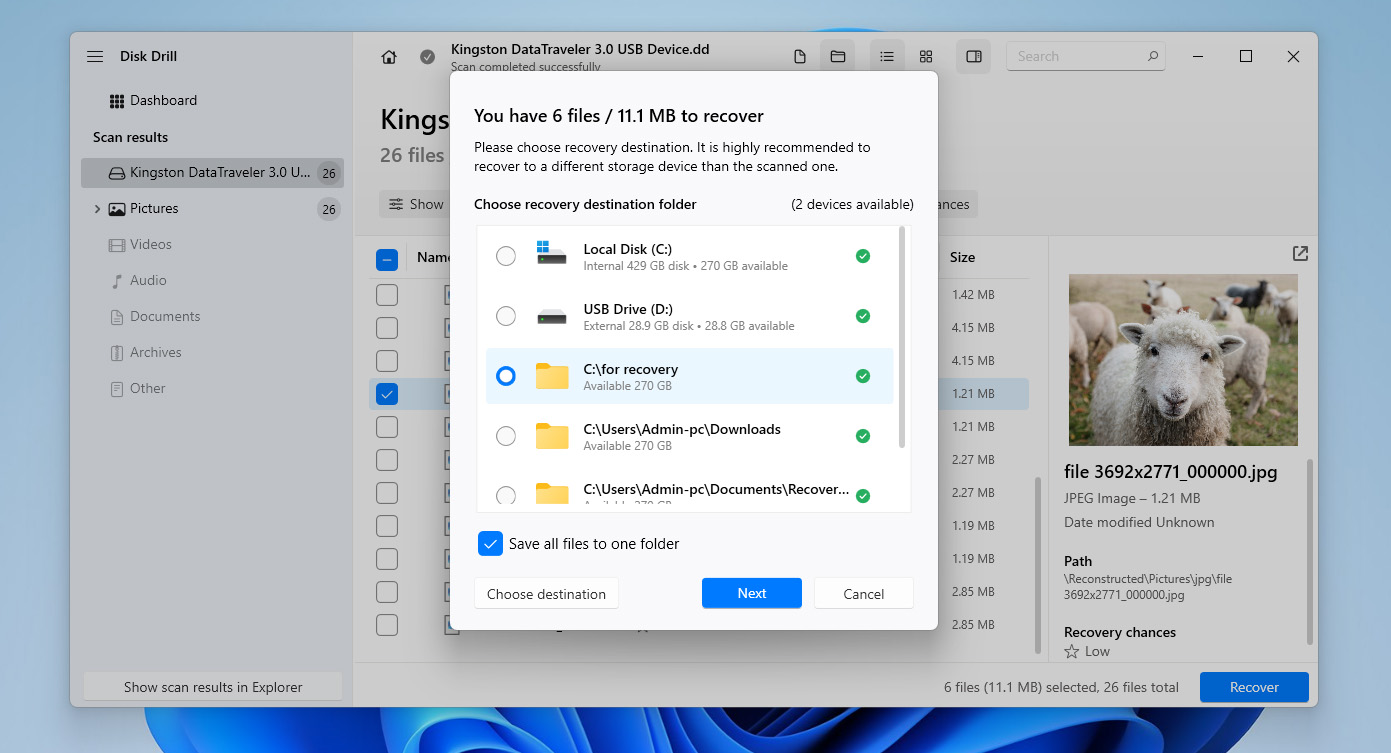The height and width of the screenshot is (753, 1391).
Task: Click the Search input field
Action: click(1086, 57)
